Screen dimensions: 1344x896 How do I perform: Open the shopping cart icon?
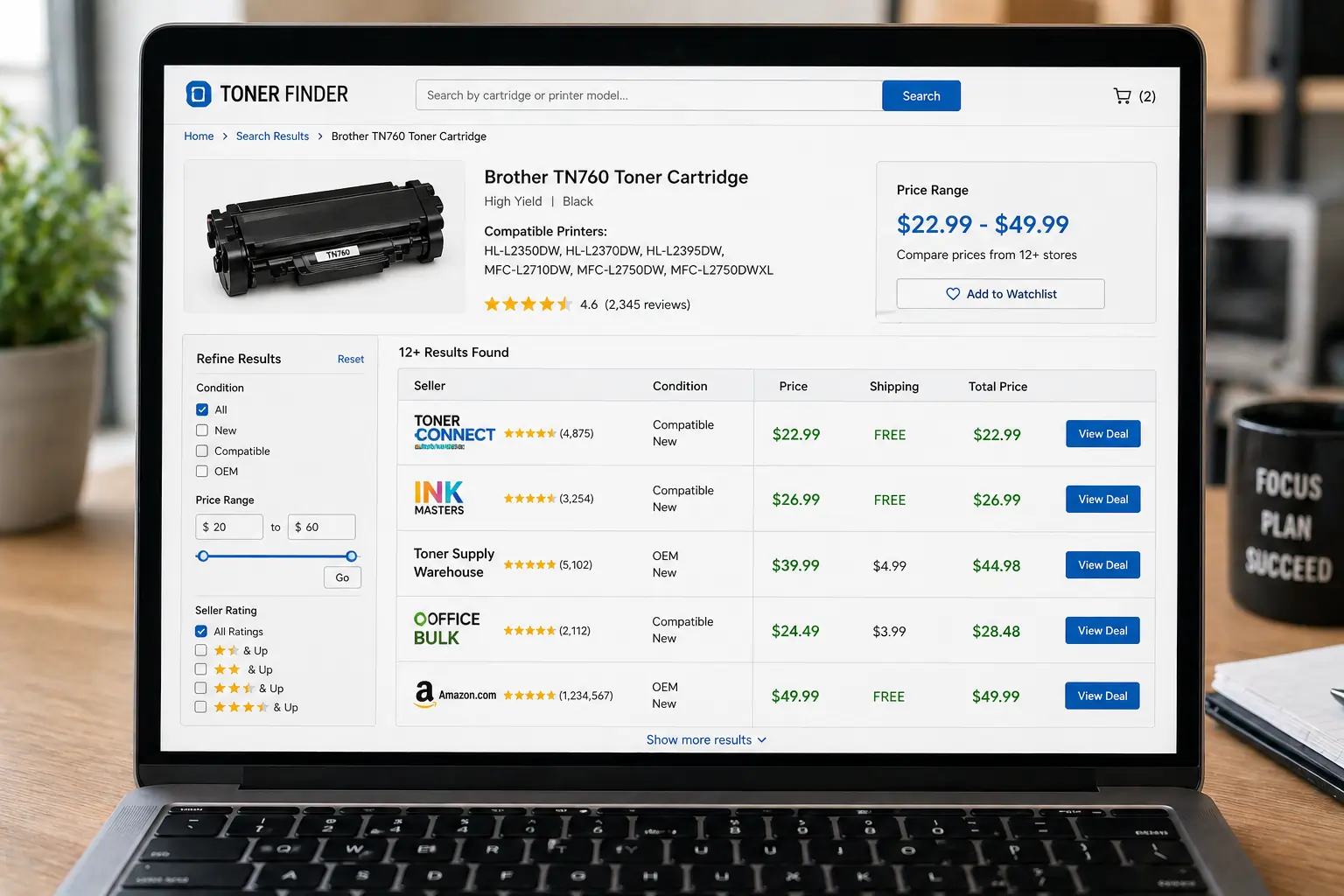[1122, 95]
